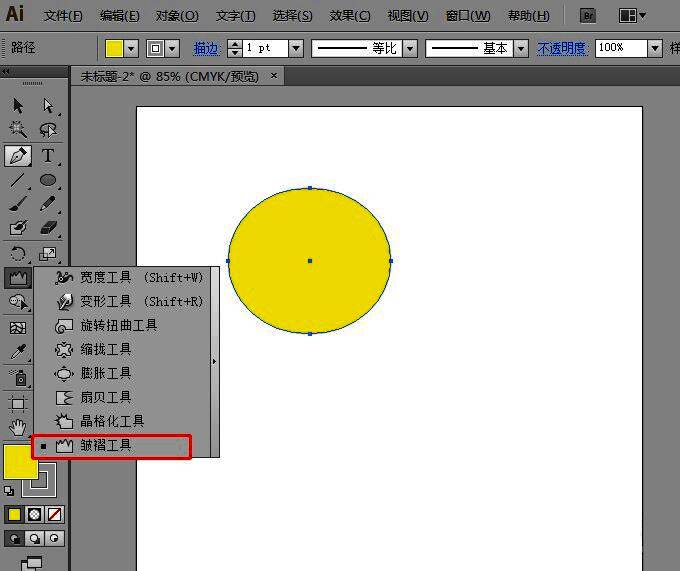Select the Eyedropper tool

pos(18,352)
